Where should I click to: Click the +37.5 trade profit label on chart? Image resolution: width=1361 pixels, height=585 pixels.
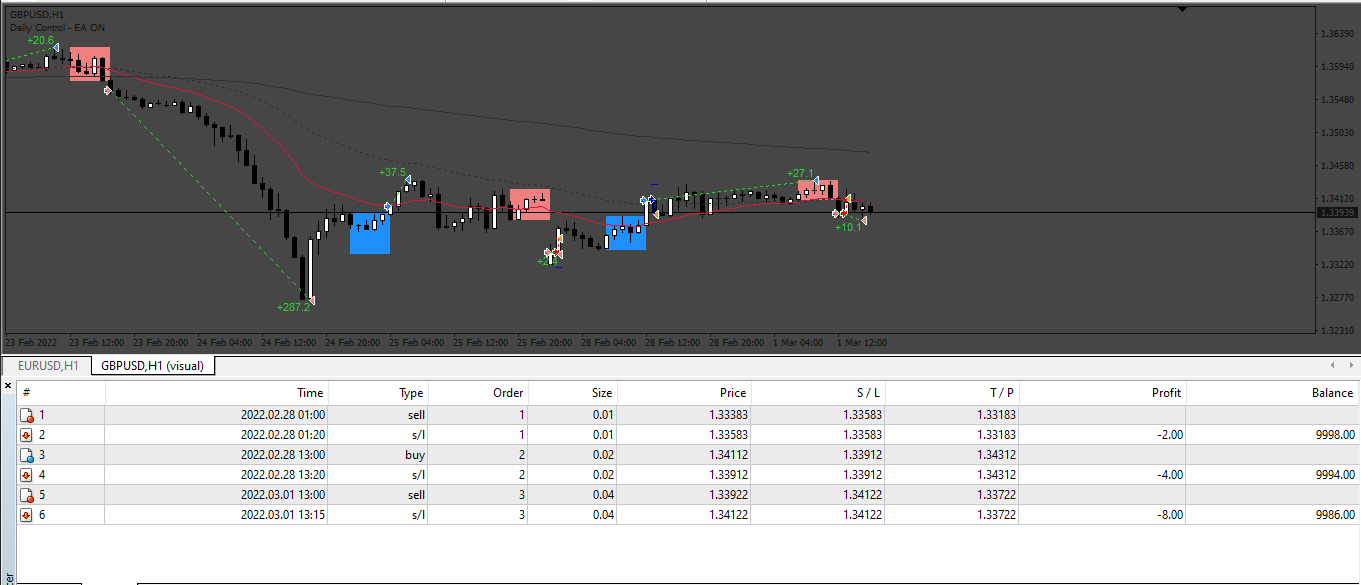[392, 172]
